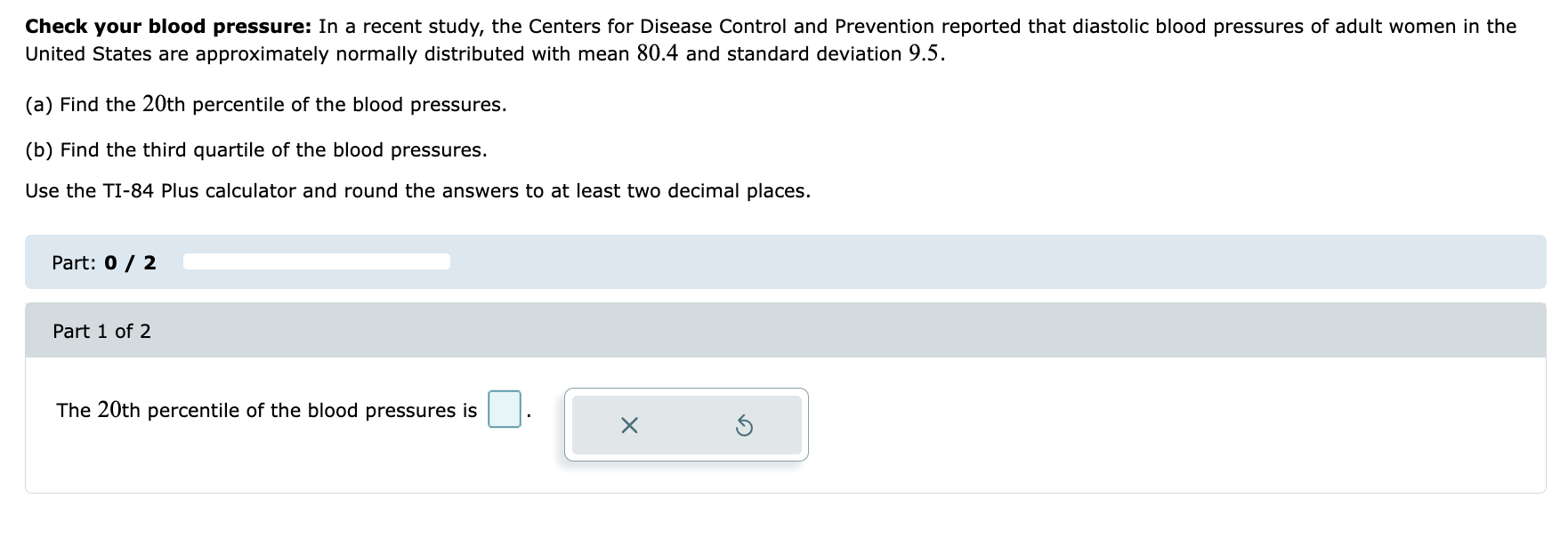Use the circular undo icon to reset answer

tap(745, 427)
